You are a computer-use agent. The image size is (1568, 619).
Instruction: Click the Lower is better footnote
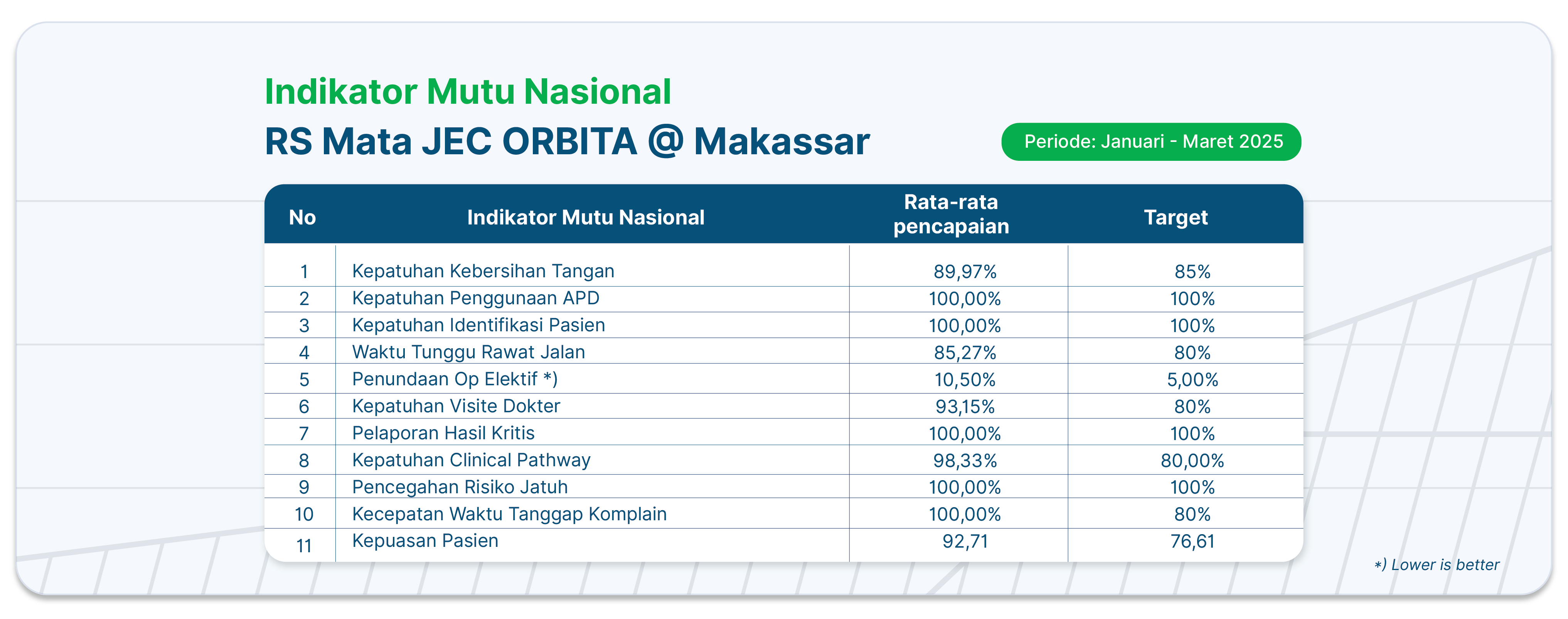1437,565
